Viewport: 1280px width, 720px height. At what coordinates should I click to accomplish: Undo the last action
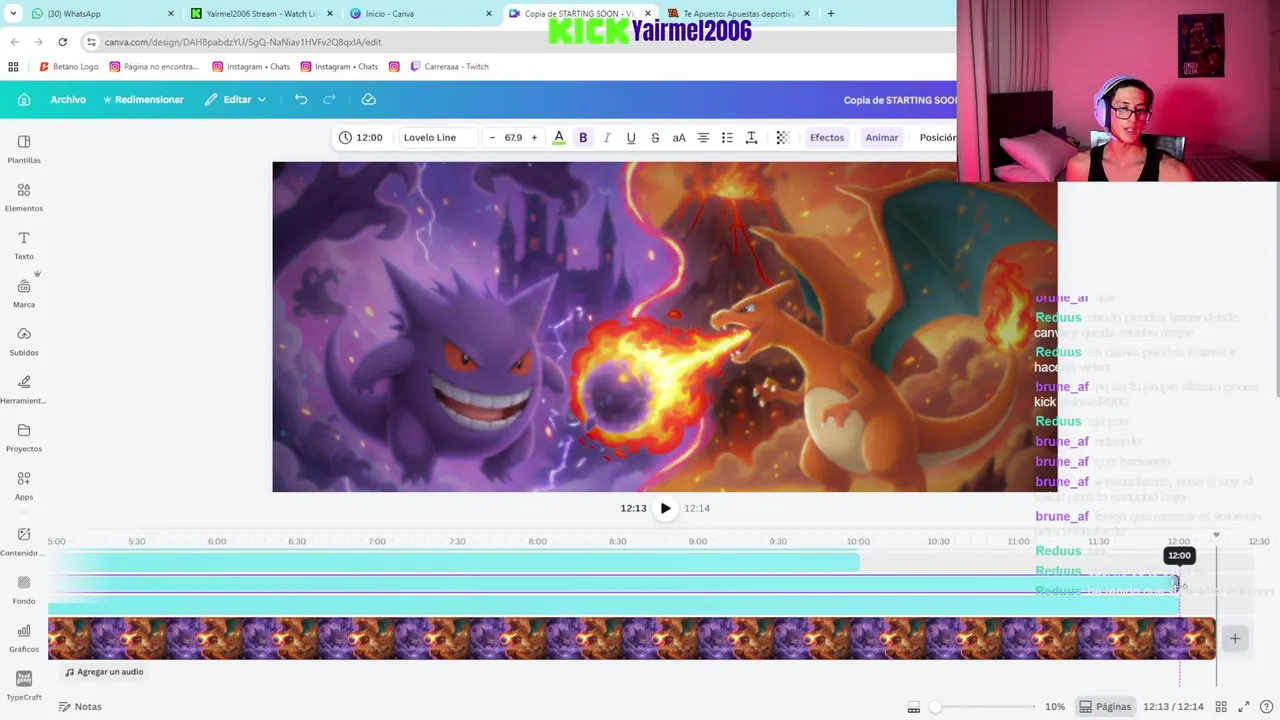(x=301, y=99)
